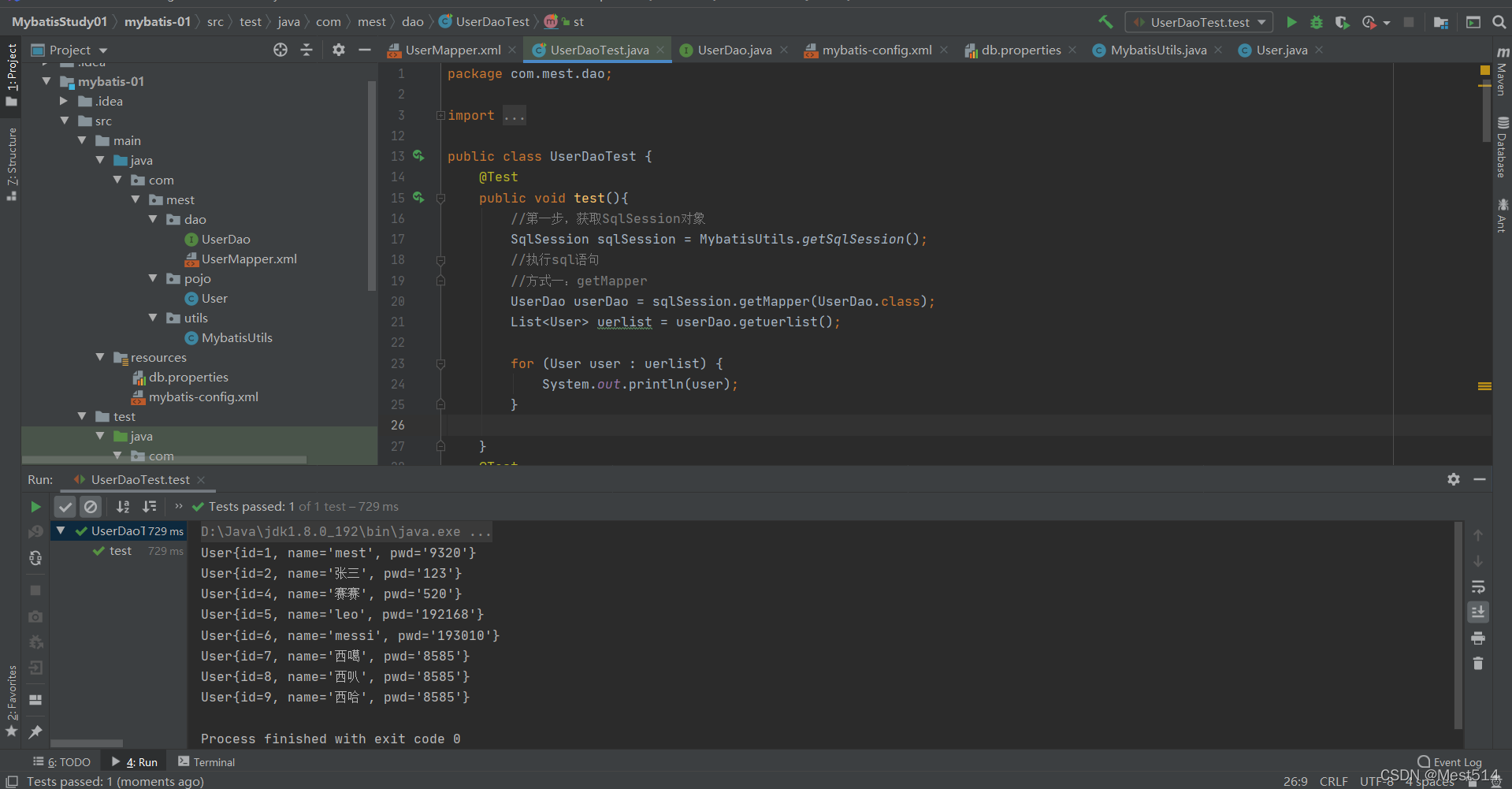Rerun tests using the Run panel play icon
This screenshot has height=789, width=1512.
35,507
